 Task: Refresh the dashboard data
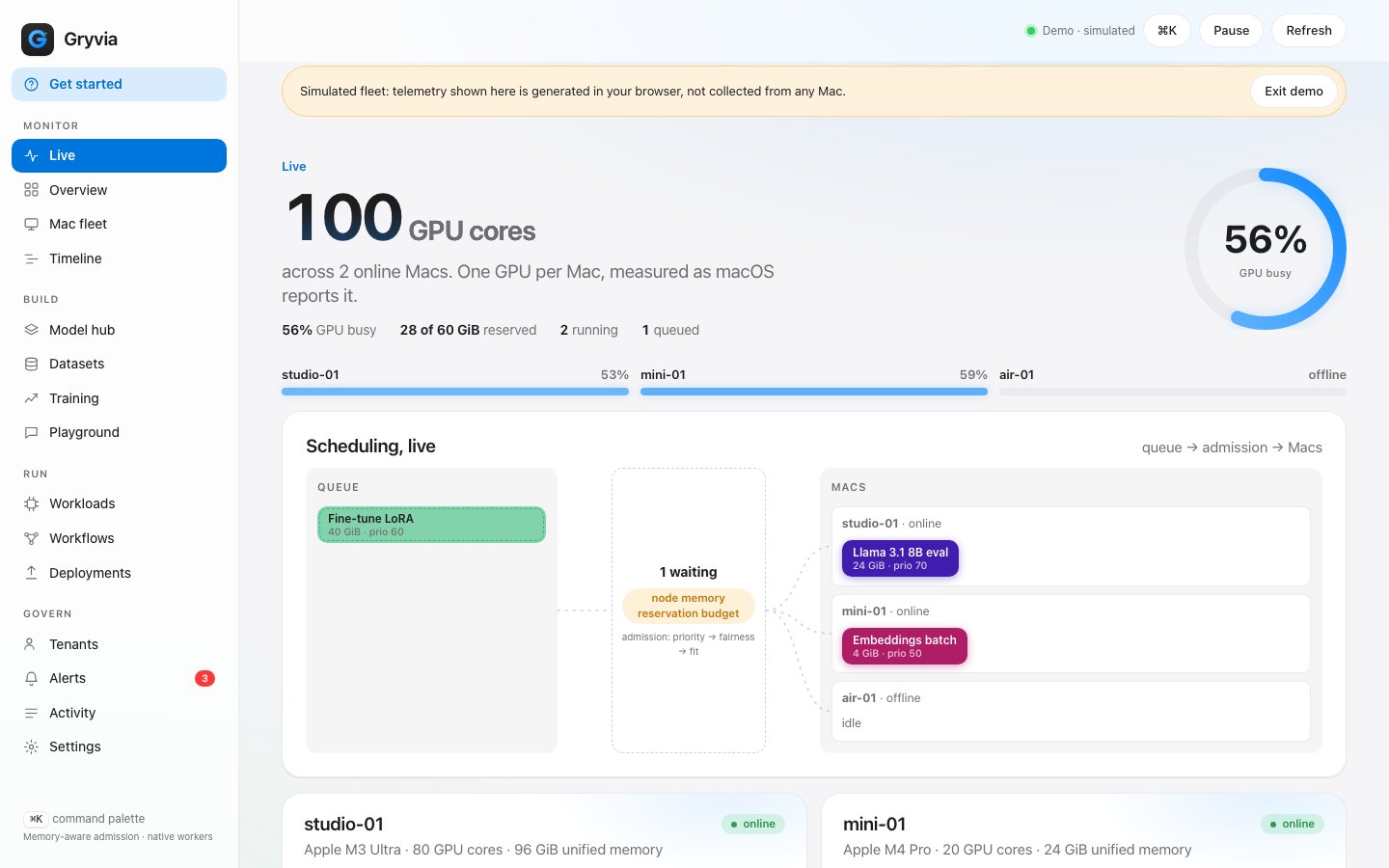coord(1309,31)
